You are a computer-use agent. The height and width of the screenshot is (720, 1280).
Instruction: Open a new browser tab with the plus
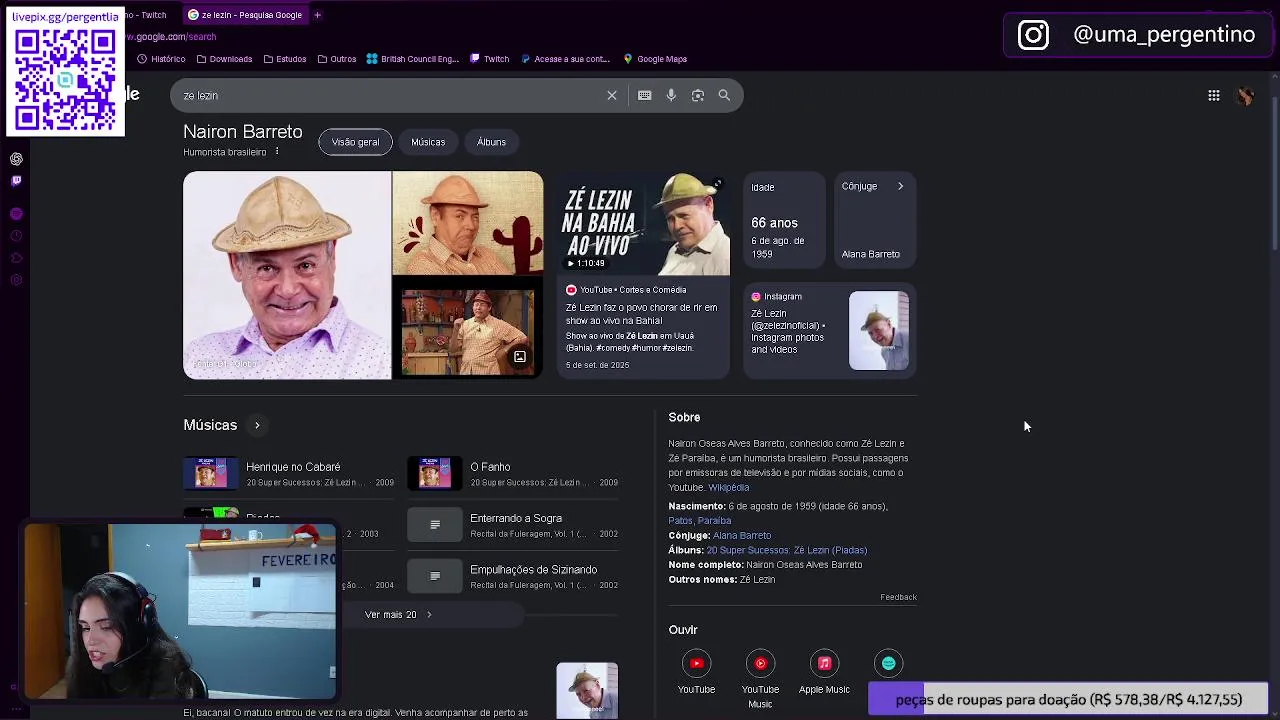tap(317, 15)
